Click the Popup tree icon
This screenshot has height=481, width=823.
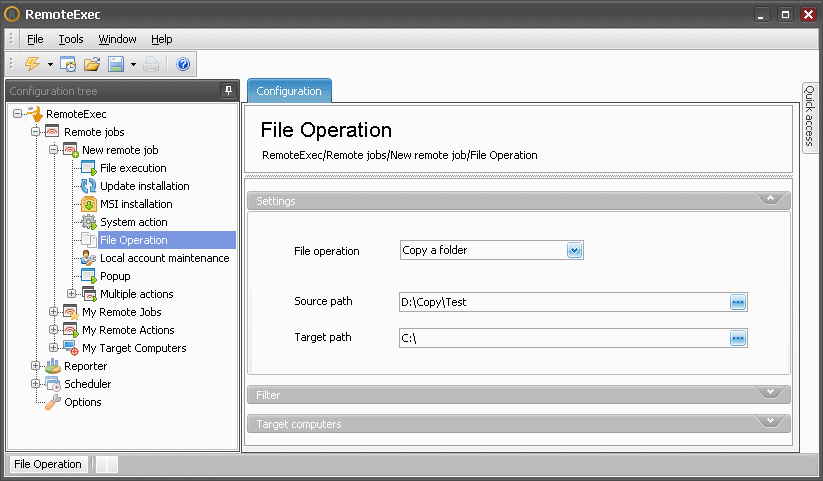tap(89, 276)
